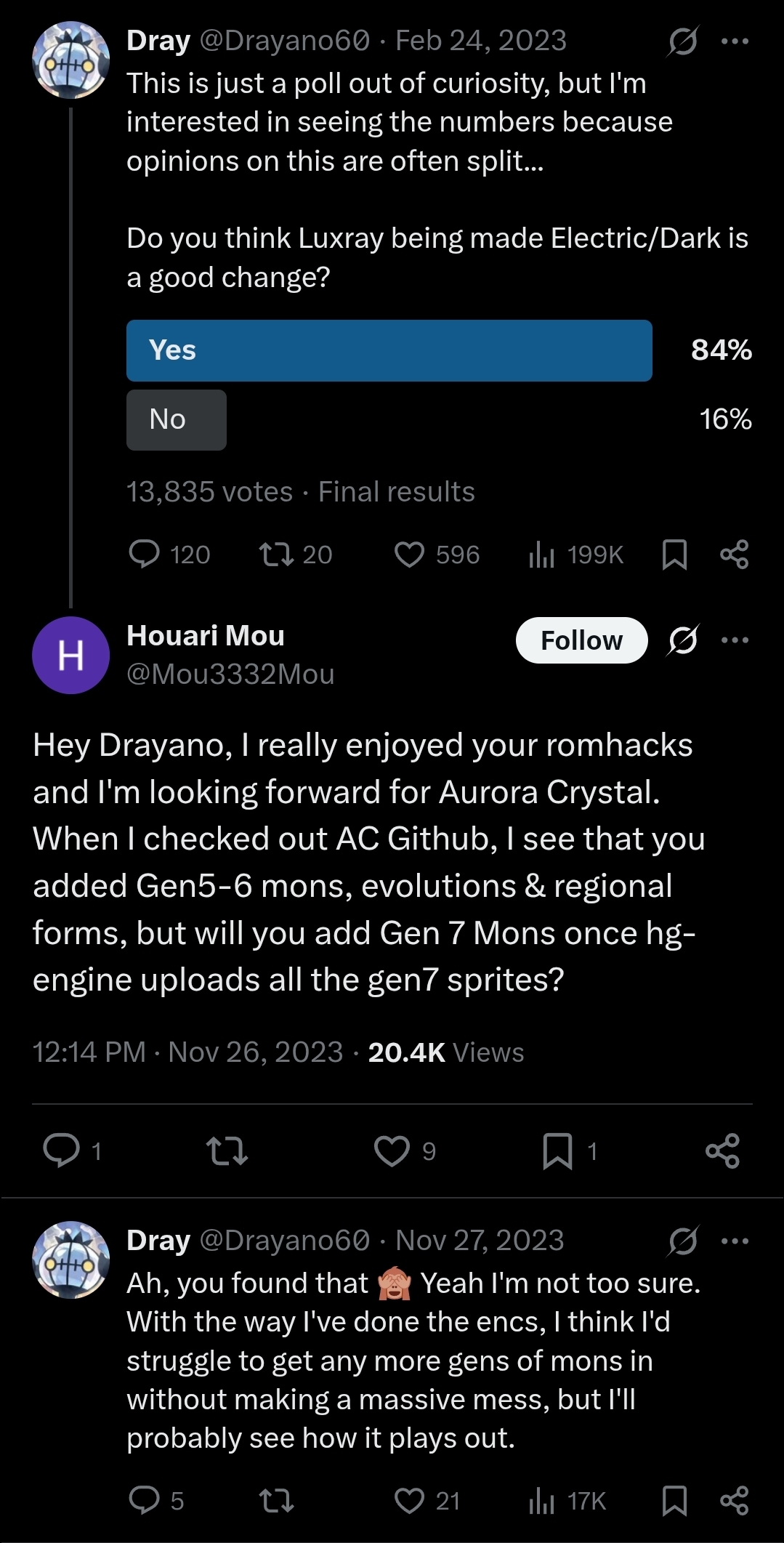
Task: Open more options on Dray's Nov 27 reply
Action: tap(735, 1241)
